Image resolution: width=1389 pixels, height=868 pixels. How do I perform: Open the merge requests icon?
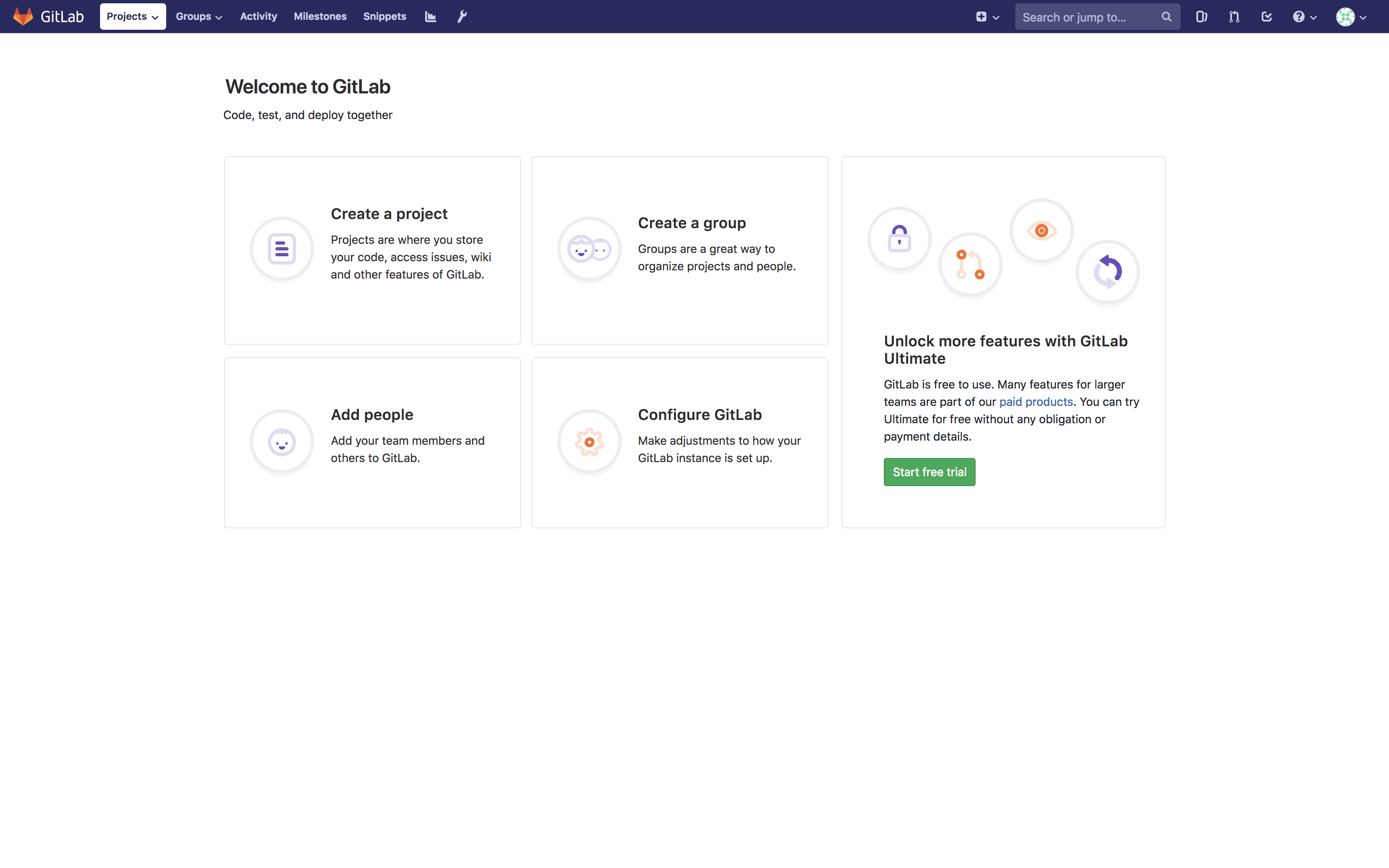pos(1234,17)
